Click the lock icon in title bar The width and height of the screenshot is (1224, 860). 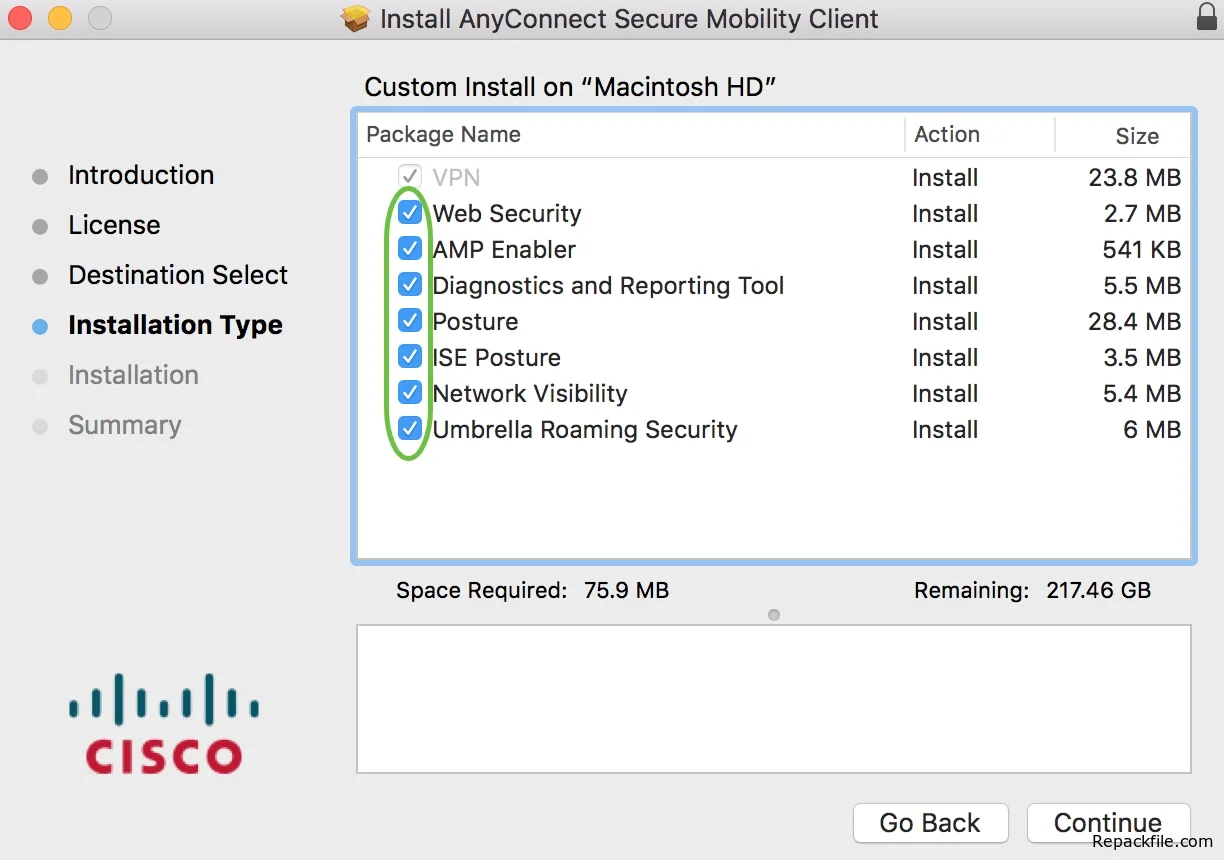pyautogui.click(x=1206, y=17)
